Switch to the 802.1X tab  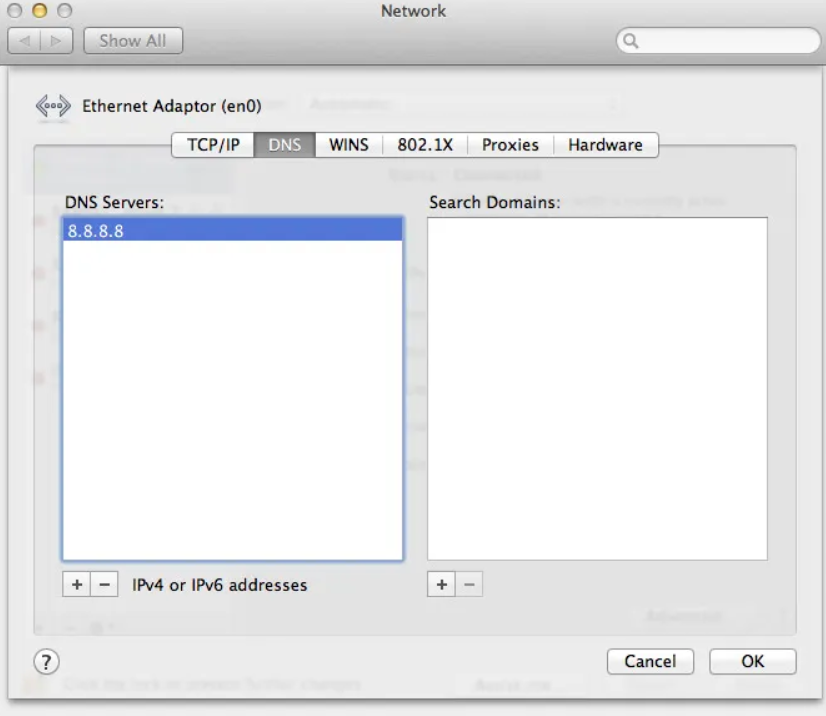click(x=425, y=145)
